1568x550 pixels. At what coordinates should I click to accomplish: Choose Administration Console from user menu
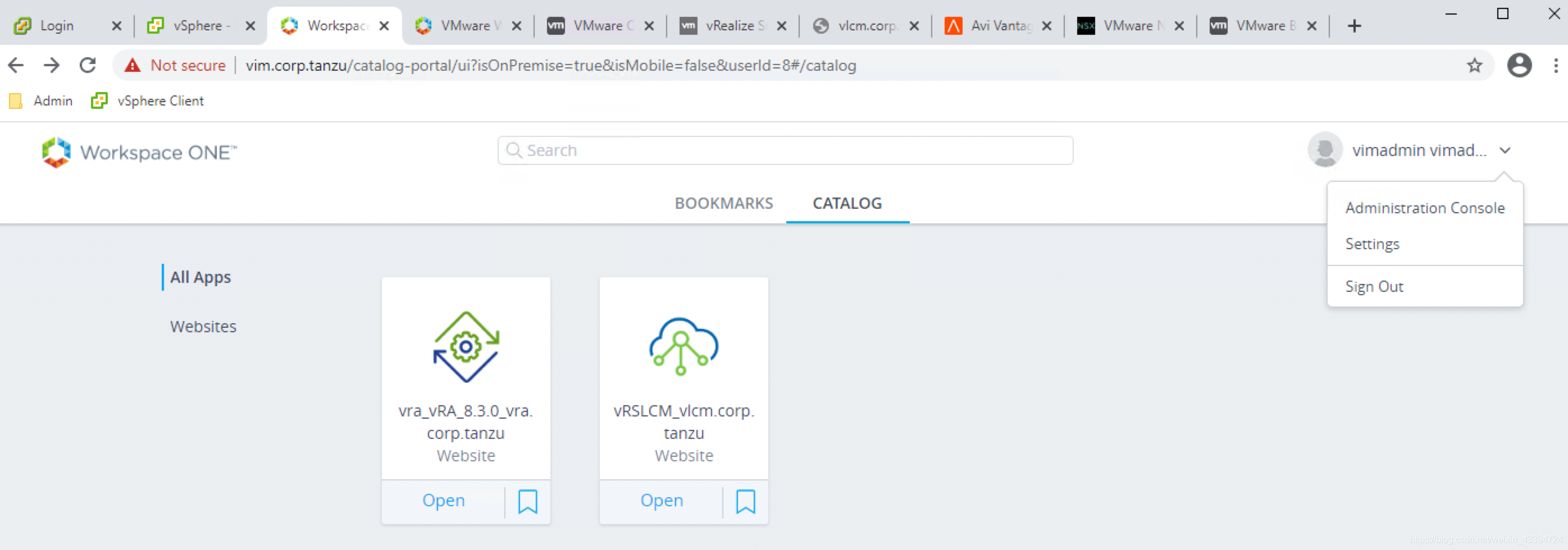click(x=1425, y=208)
